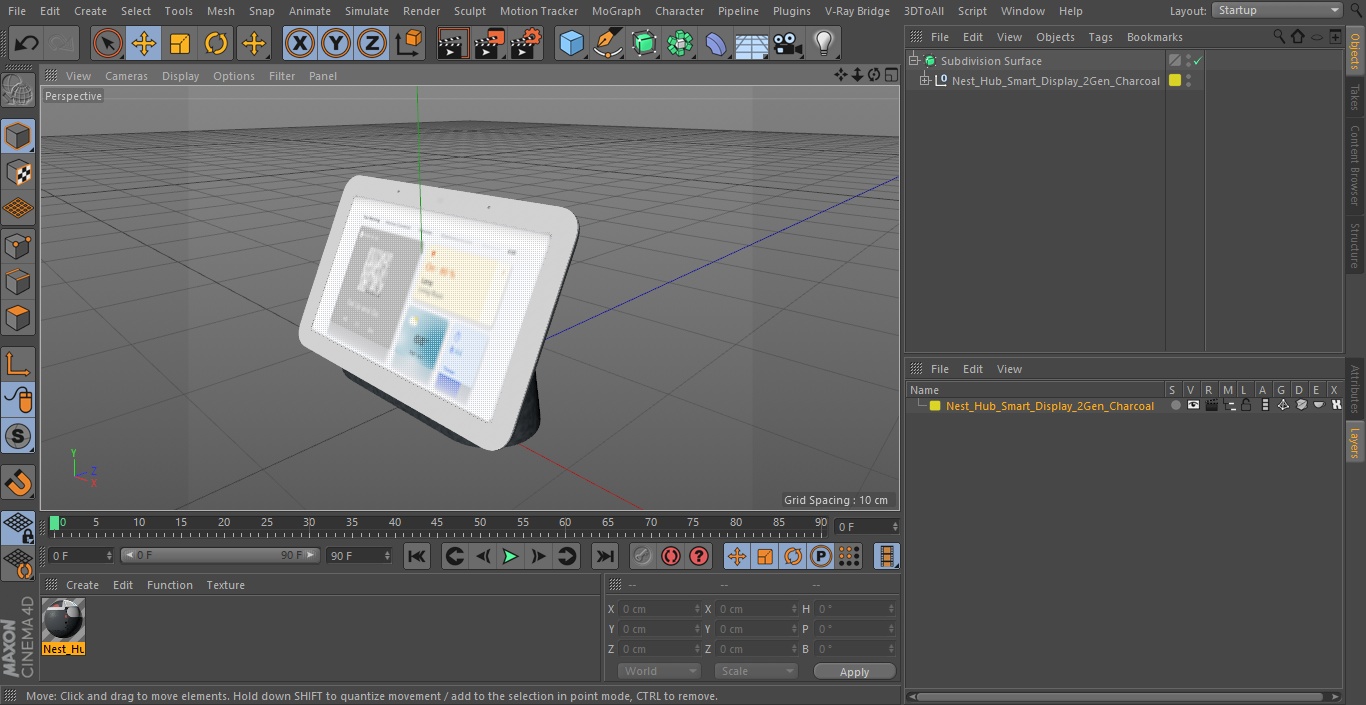Click the Apply button
Screen dimensions: 1366x705
[854, 672]
